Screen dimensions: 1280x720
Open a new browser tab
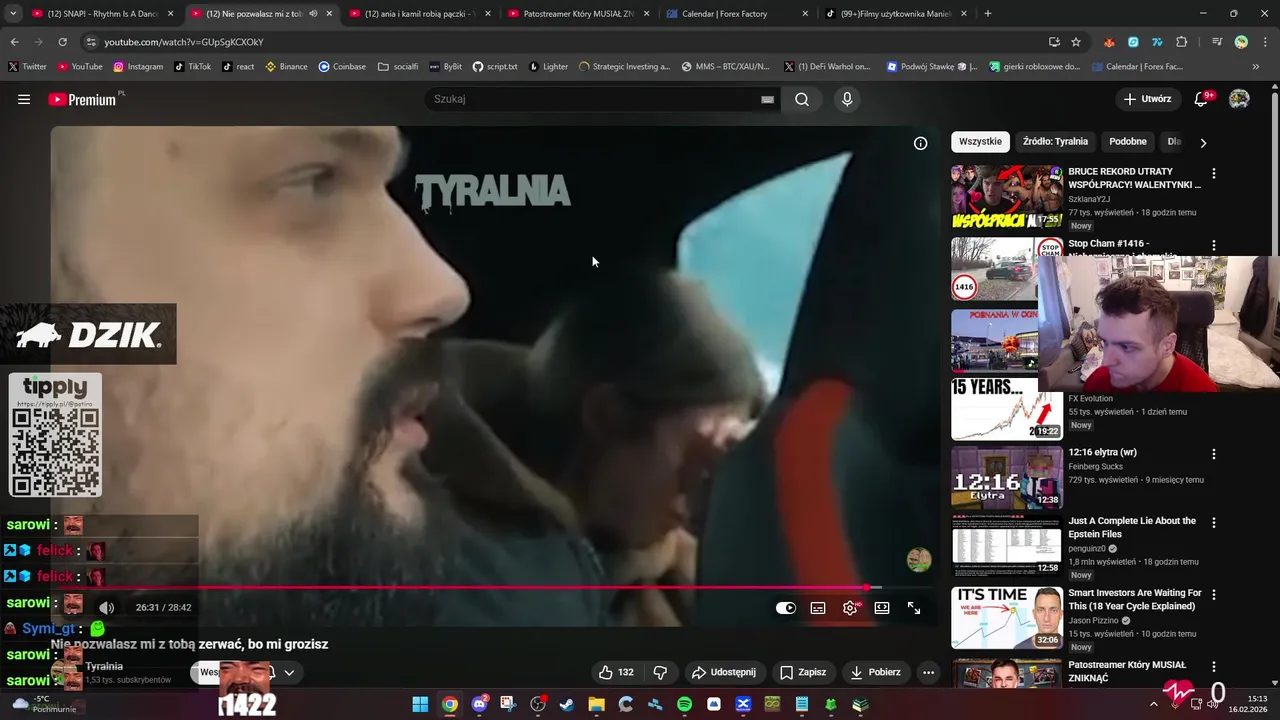988,14
